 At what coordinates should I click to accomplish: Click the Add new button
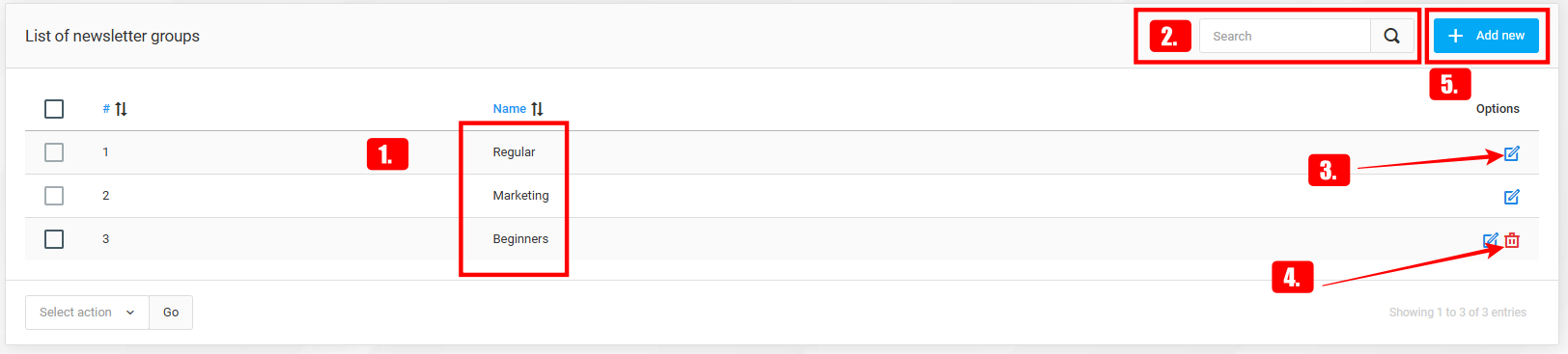(x=1486, y=36)
